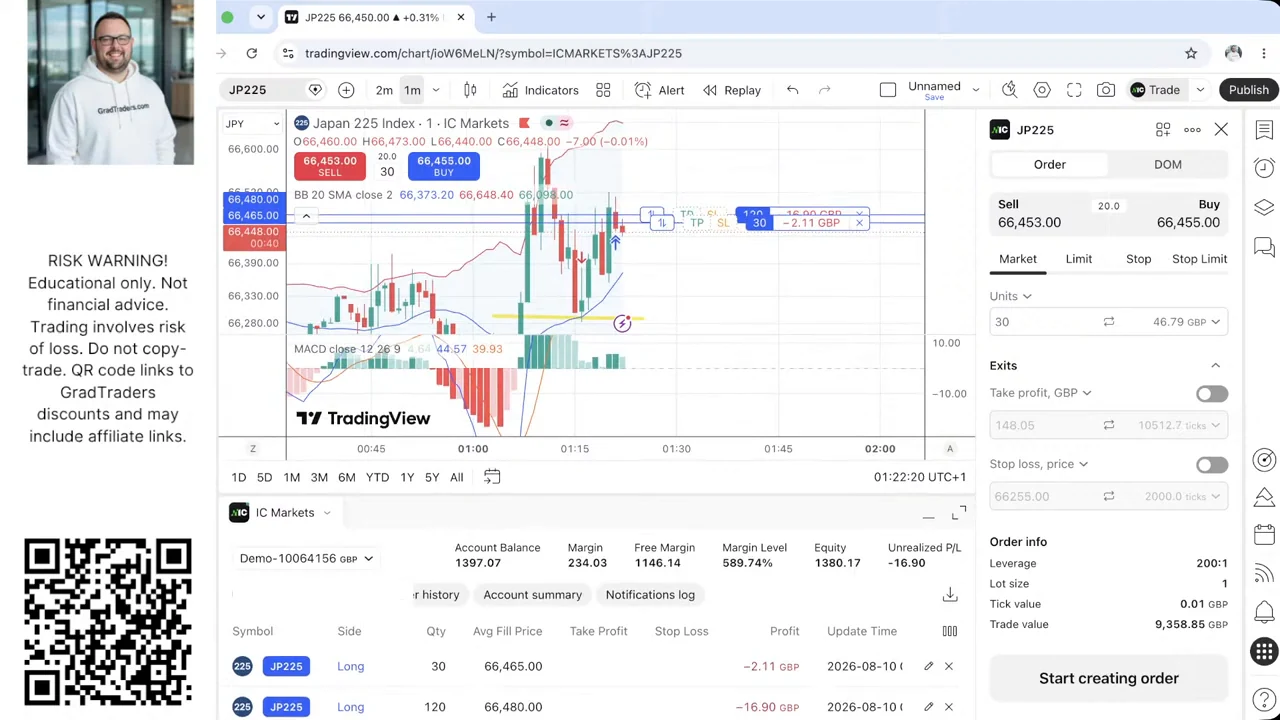The height and width of the screenshot is (720, 1280).
Task: Open the Account summary tab
Action: point(532,595)
